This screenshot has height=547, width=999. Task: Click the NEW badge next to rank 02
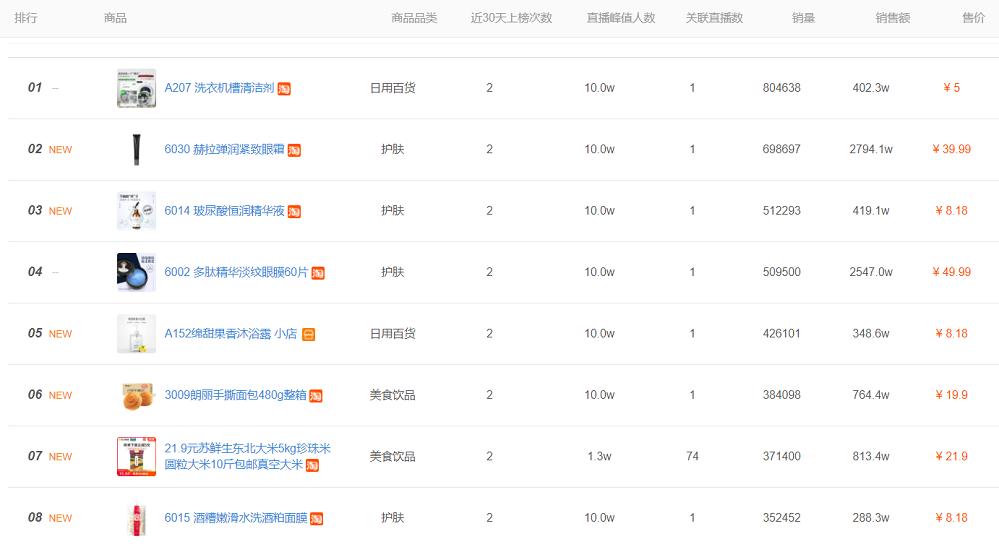(x=61, y=150)
